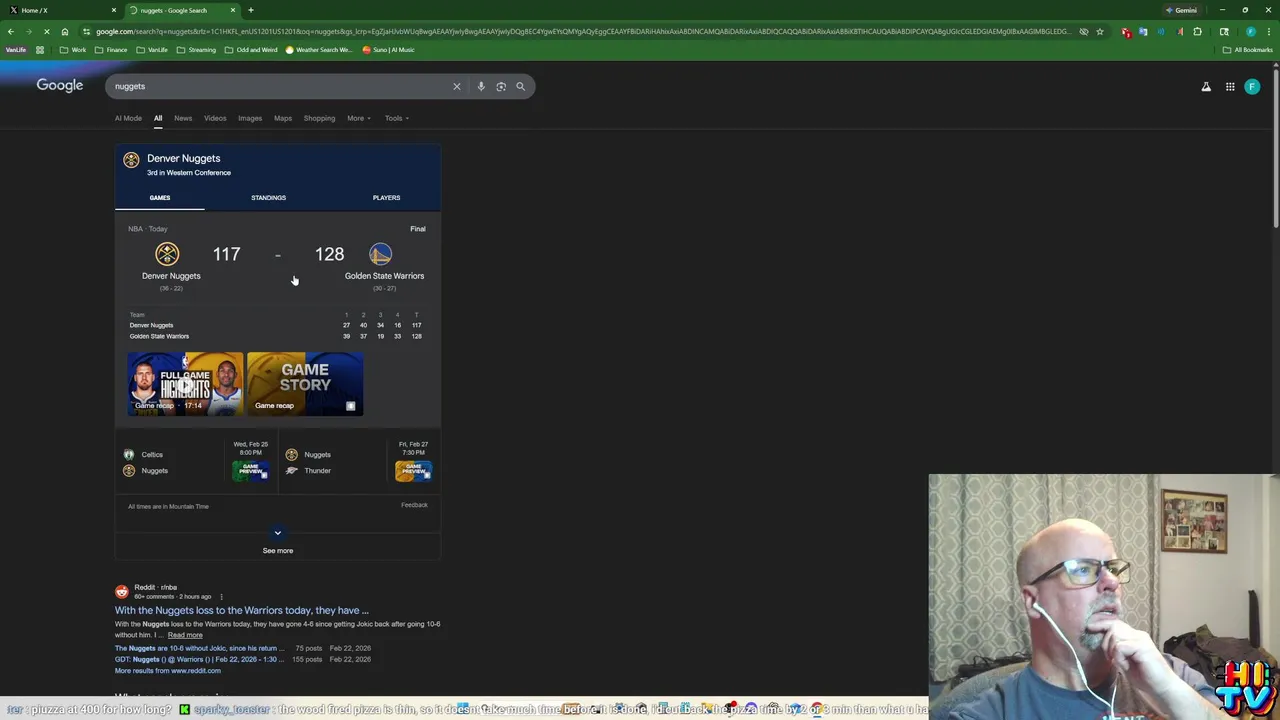This screenshot has width=1280, height=720.
Task: Bookmark this page with the star
Action: pyautogui.click(x=1100, y=31)
